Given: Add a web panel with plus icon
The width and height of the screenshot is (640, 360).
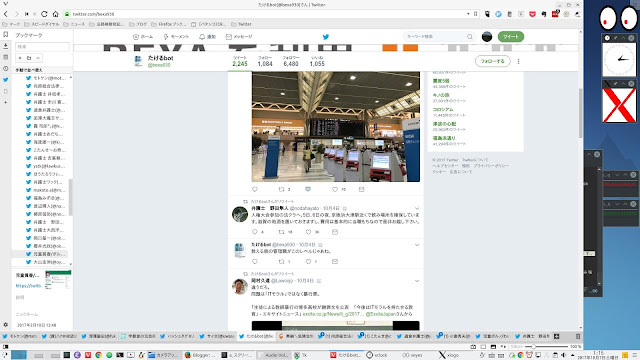Looking at the screenshot, I should [x=5, y=102].
